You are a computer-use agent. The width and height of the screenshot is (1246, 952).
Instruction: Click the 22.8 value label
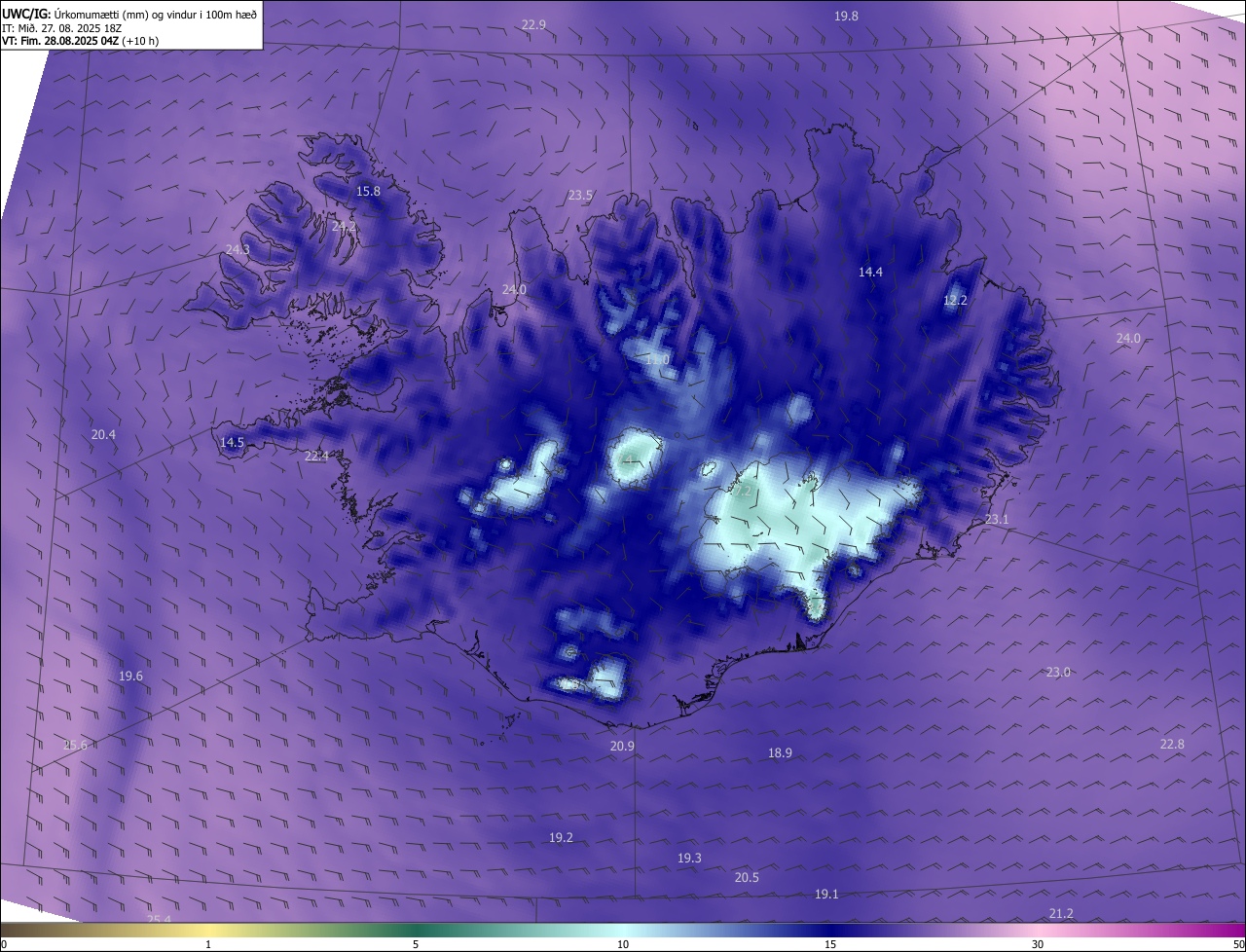tap(1172, 744)
